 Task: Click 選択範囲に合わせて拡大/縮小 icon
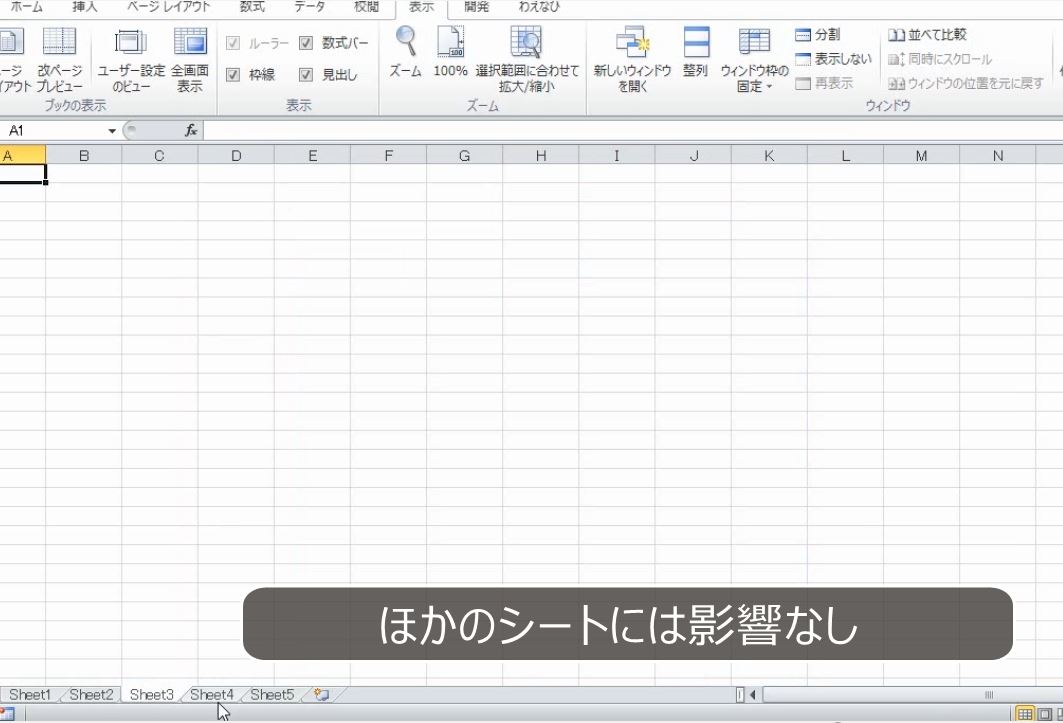coord(527,44)
